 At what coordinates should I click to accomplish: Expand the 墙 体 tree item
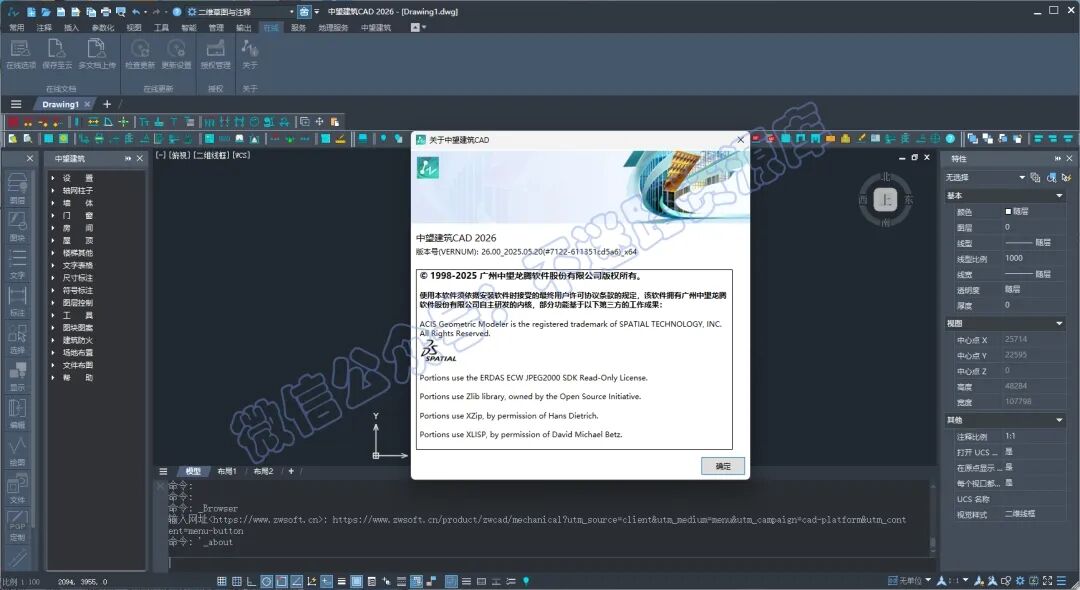click(x=53, y=203)
